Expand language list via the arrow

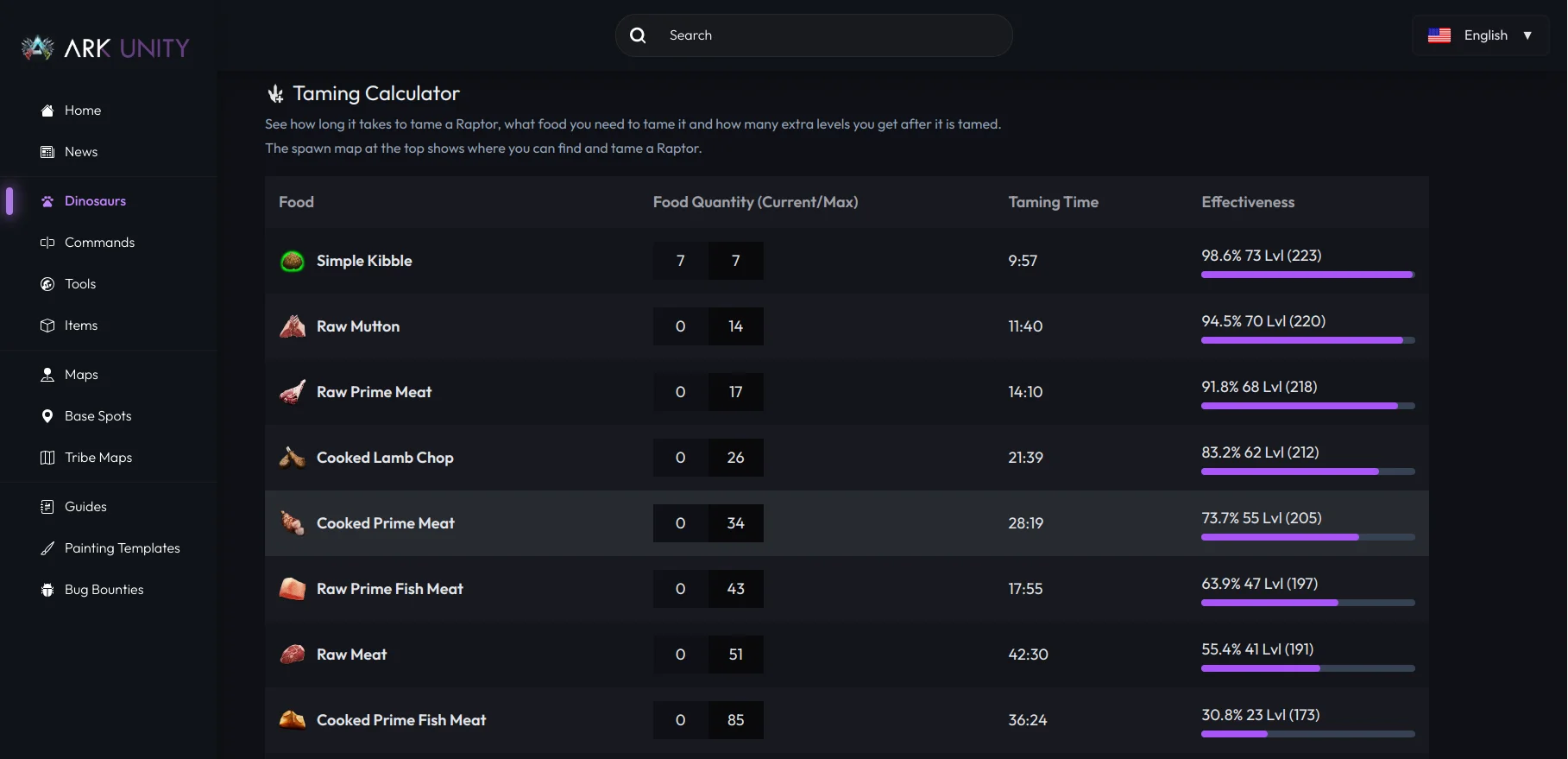click(x=1527, y=35)
